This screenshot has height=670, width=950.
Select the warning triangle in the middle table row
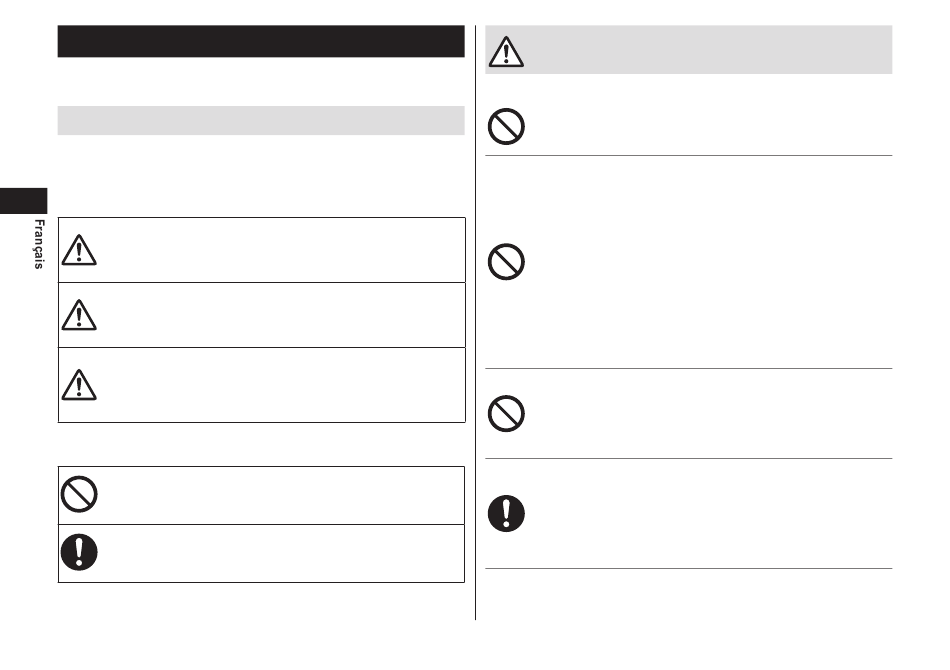pyautogui.click(x=79, y=315)
